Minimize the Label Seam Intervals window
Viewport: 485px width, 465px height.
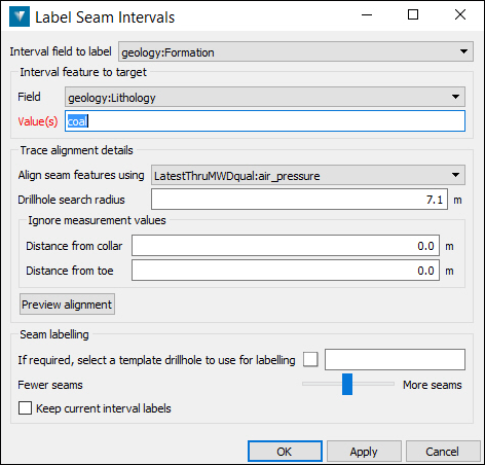367,15
